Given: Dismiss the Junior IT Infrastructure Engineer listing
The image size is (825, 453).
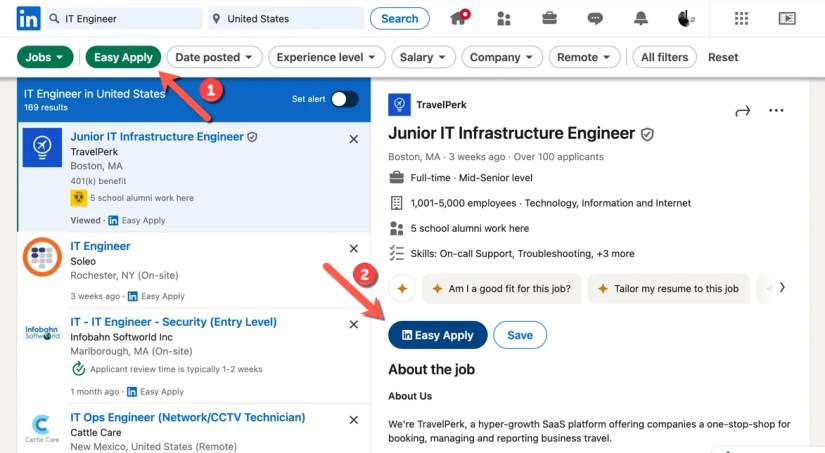Looking at the screenshot, I should click(x=353, y=139).
